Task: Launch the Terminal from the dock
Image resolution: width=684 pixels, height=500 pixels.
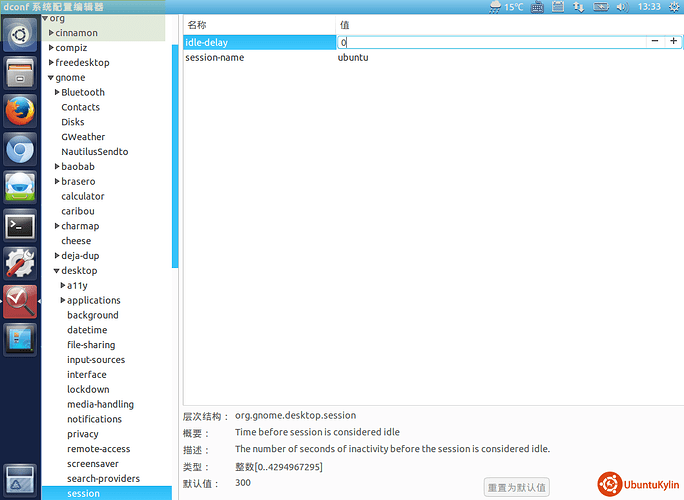Action: tap(20, 225)
